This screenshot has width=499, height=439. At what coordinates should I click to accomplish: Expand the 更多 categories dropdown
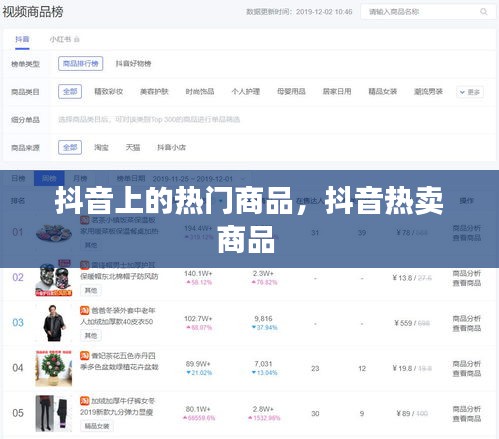(470, 92)
